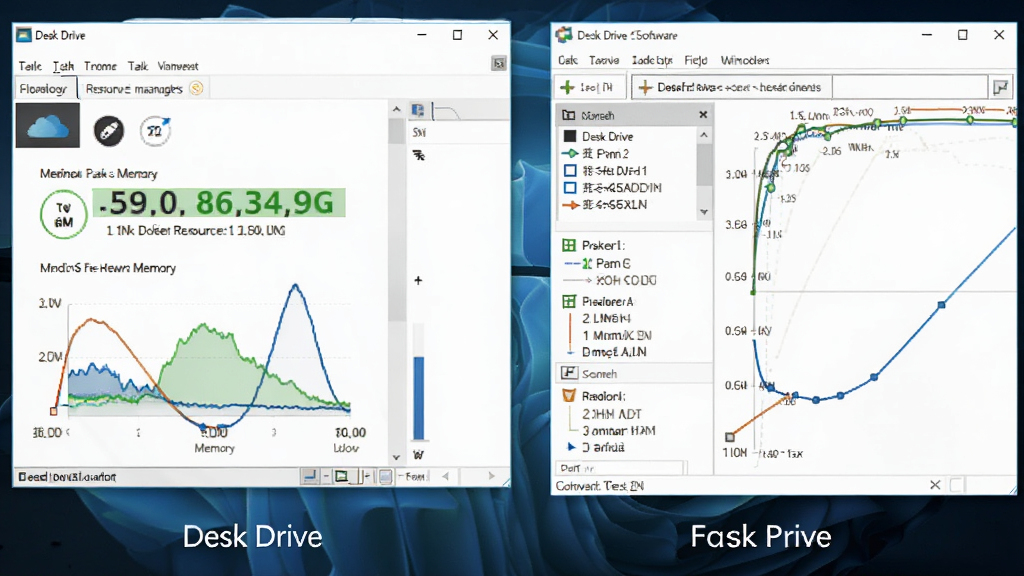
Task: Click the empty toolbar input field
Action: pyautogui.click(x=910, y=87)
